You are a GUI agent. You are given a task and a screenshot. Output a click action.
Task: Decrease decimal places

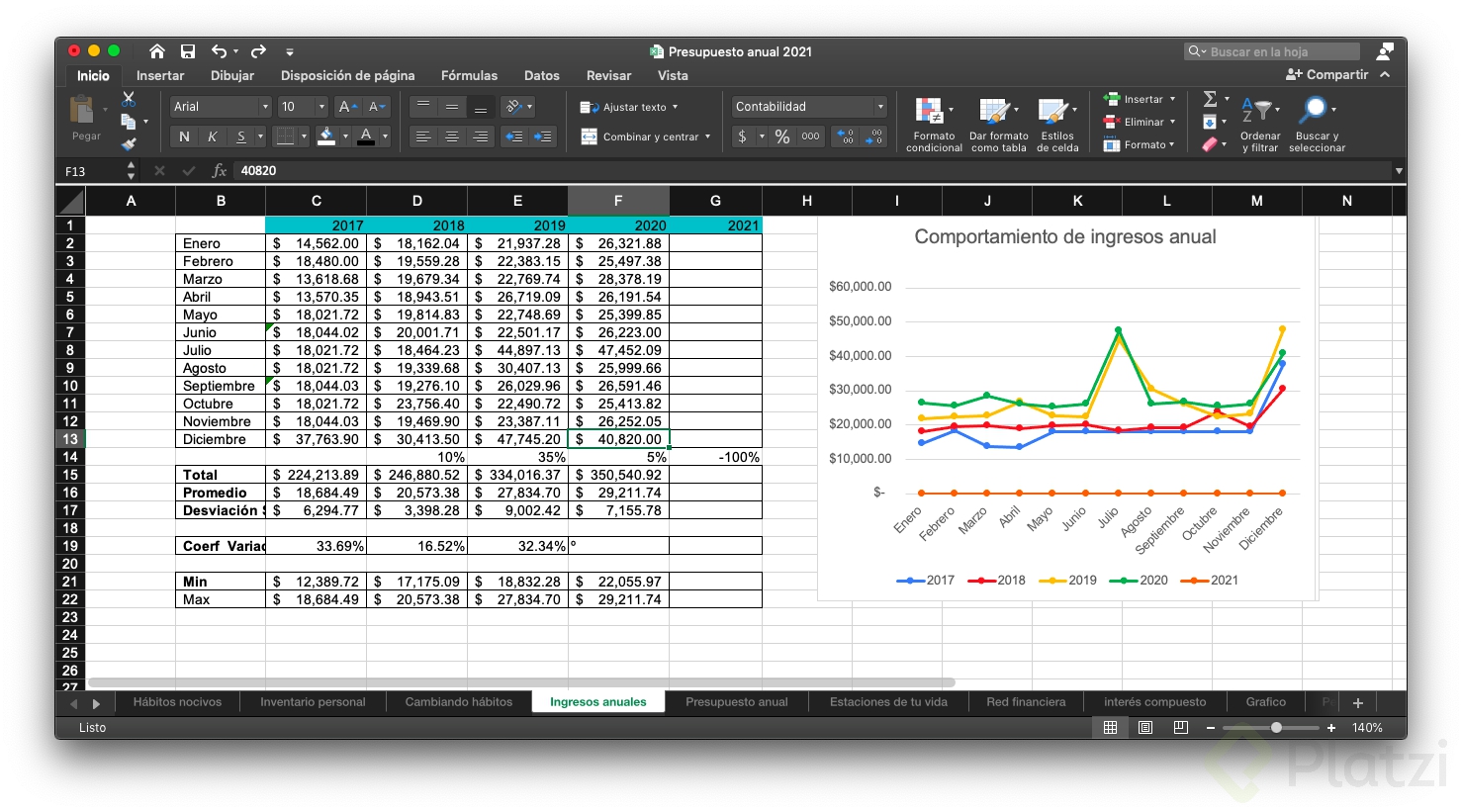[x=873, y=136]
